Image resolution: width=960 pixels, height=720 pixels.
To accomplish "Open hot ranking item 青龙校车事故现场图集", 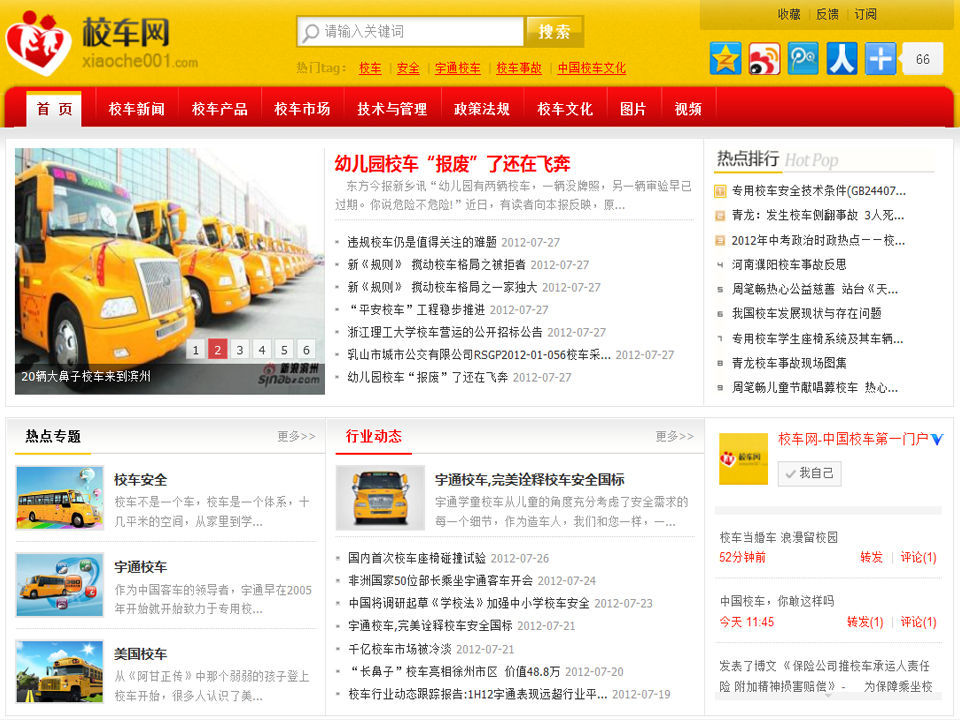I will point(789,363).
